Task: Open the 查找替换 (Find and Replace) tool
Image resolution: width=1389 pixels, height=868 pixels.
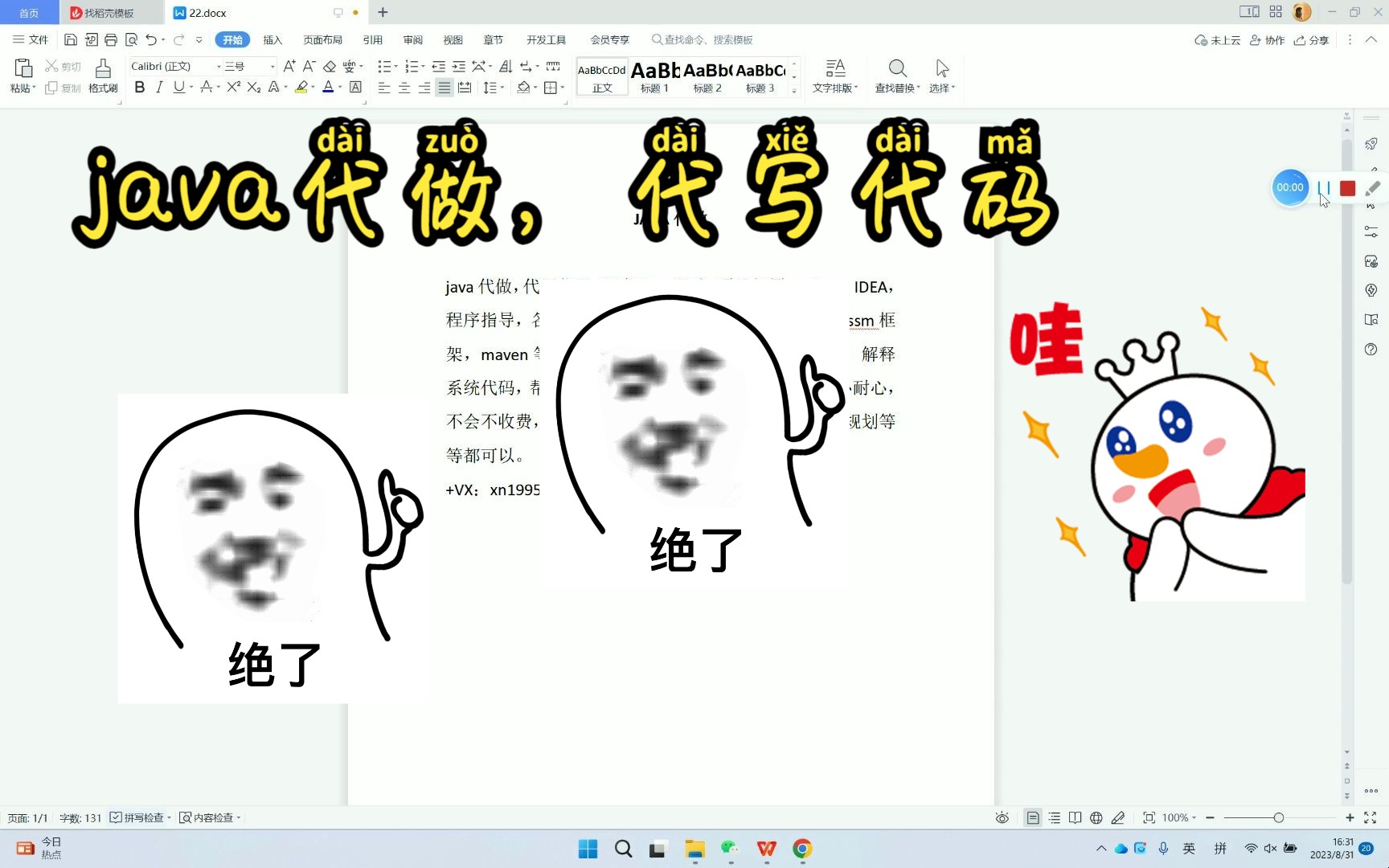Action: [x=896, y=76]
